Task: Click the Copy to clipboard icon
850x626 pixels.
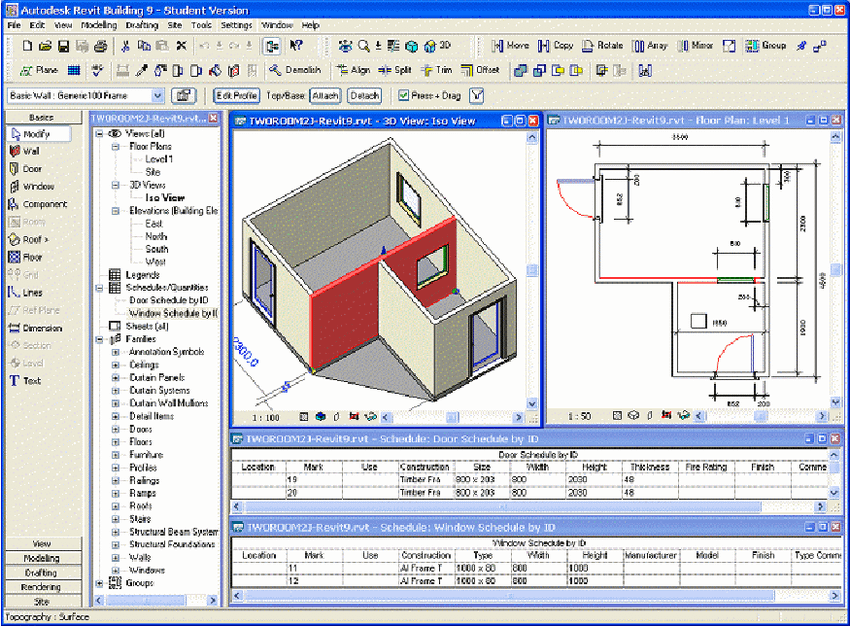Action: coord(144,46)
